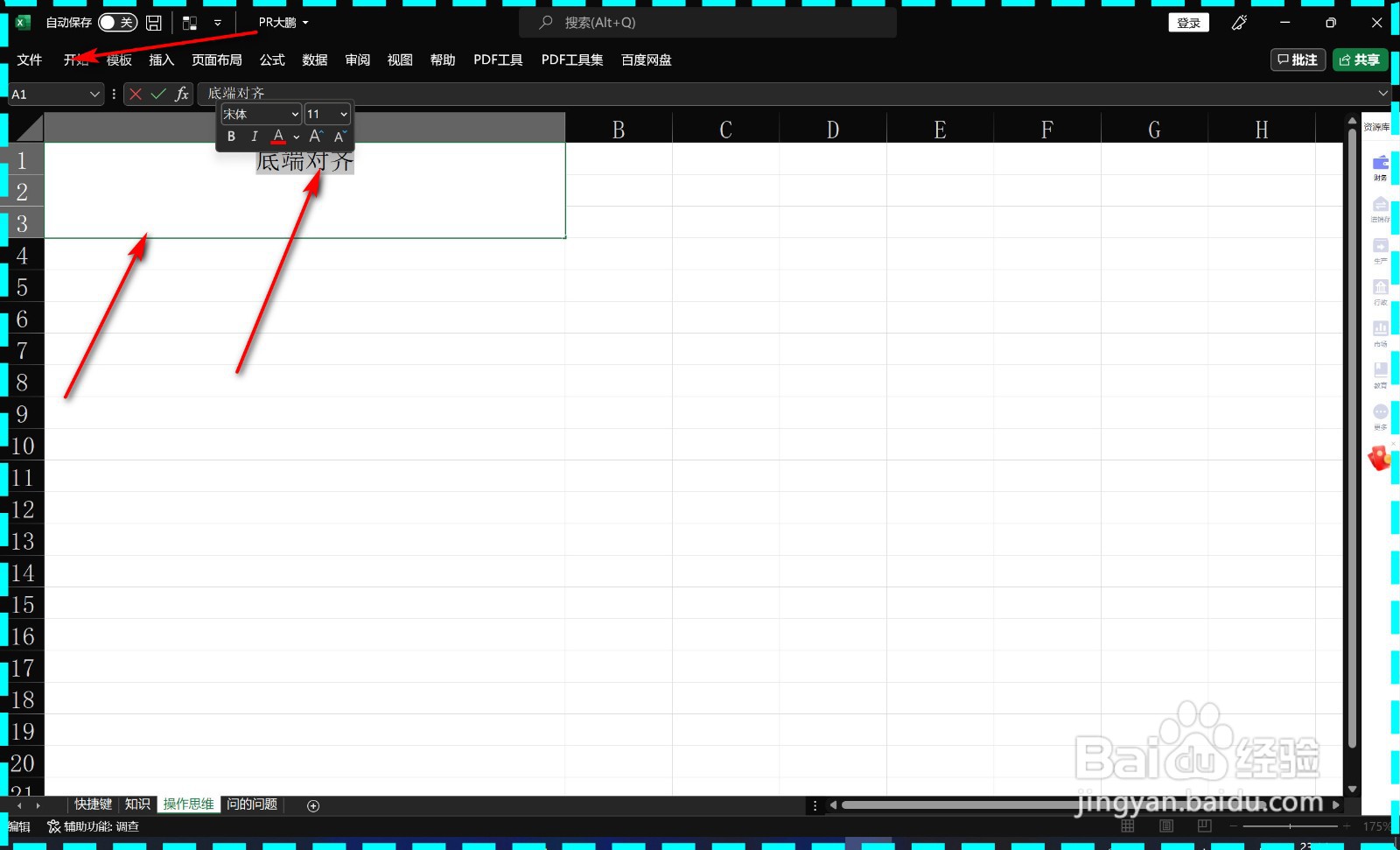Screen dimensions: 1400x850
Task: Click the 进销存 icon in resource sidebar
Action: tap(1380, 208)
